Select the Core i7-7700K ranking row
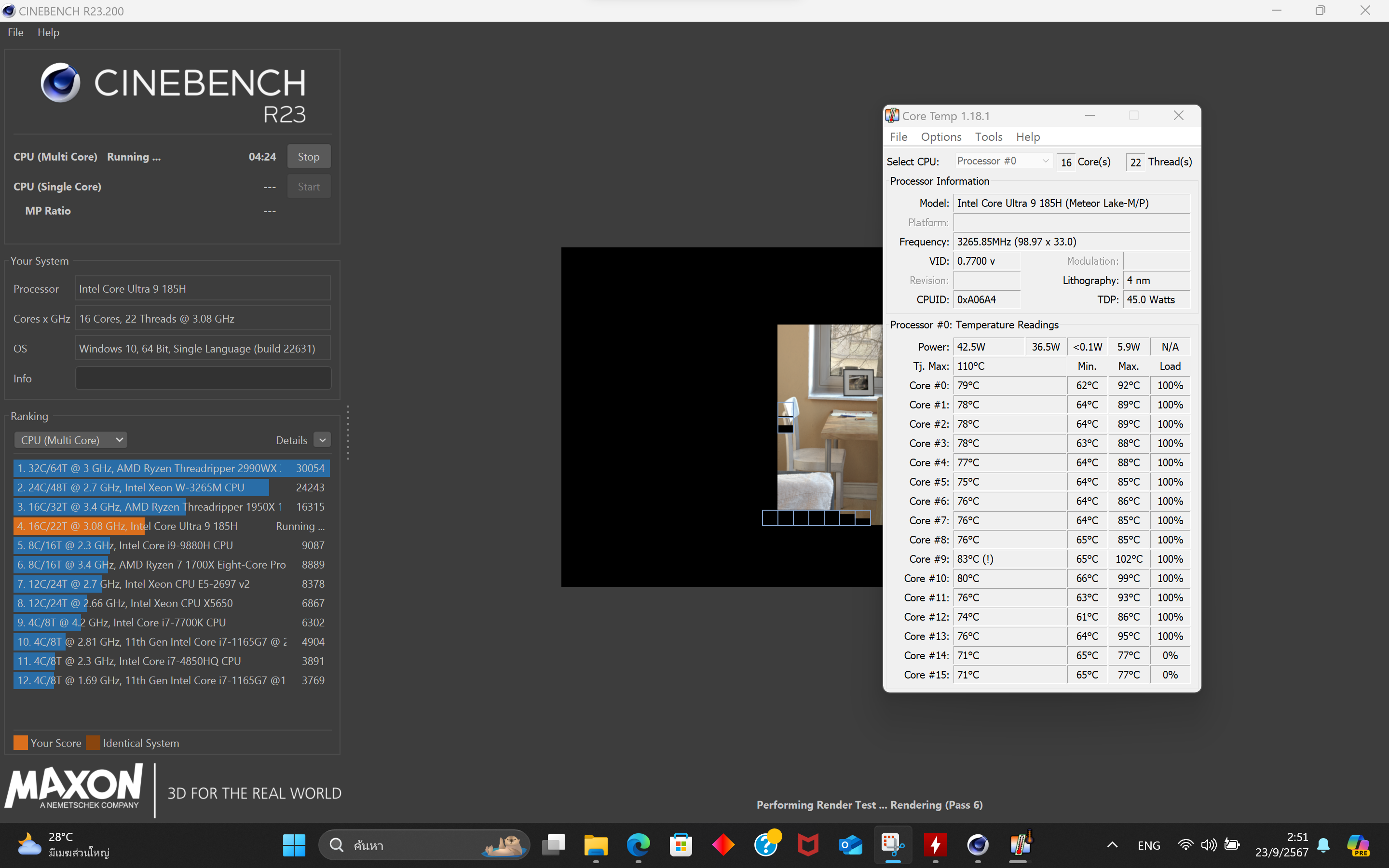This screenshot has height=868, width=1389. tap(171, 622)
